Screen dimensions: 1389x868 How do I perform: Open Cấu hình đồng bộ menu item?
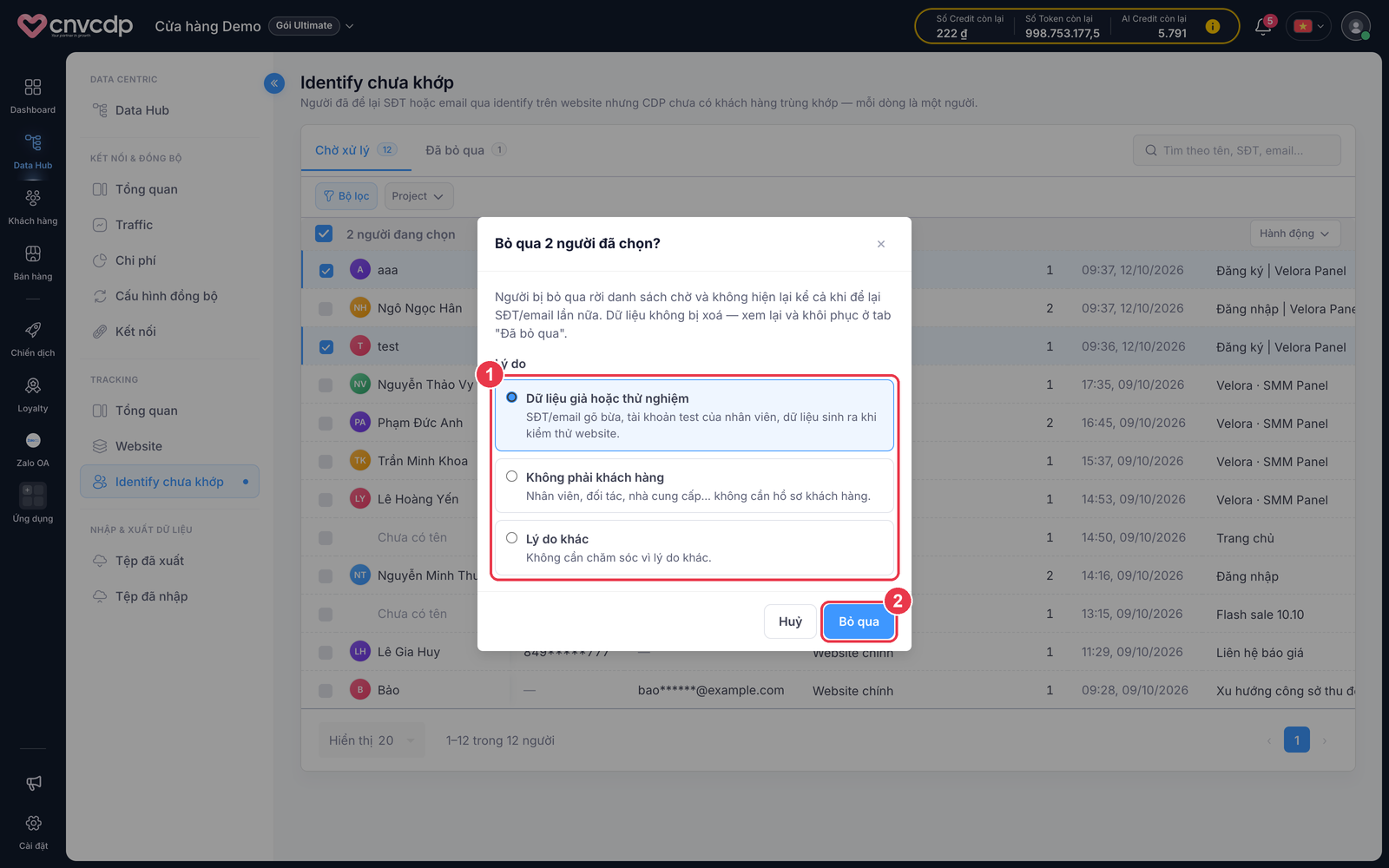(167, 296)
